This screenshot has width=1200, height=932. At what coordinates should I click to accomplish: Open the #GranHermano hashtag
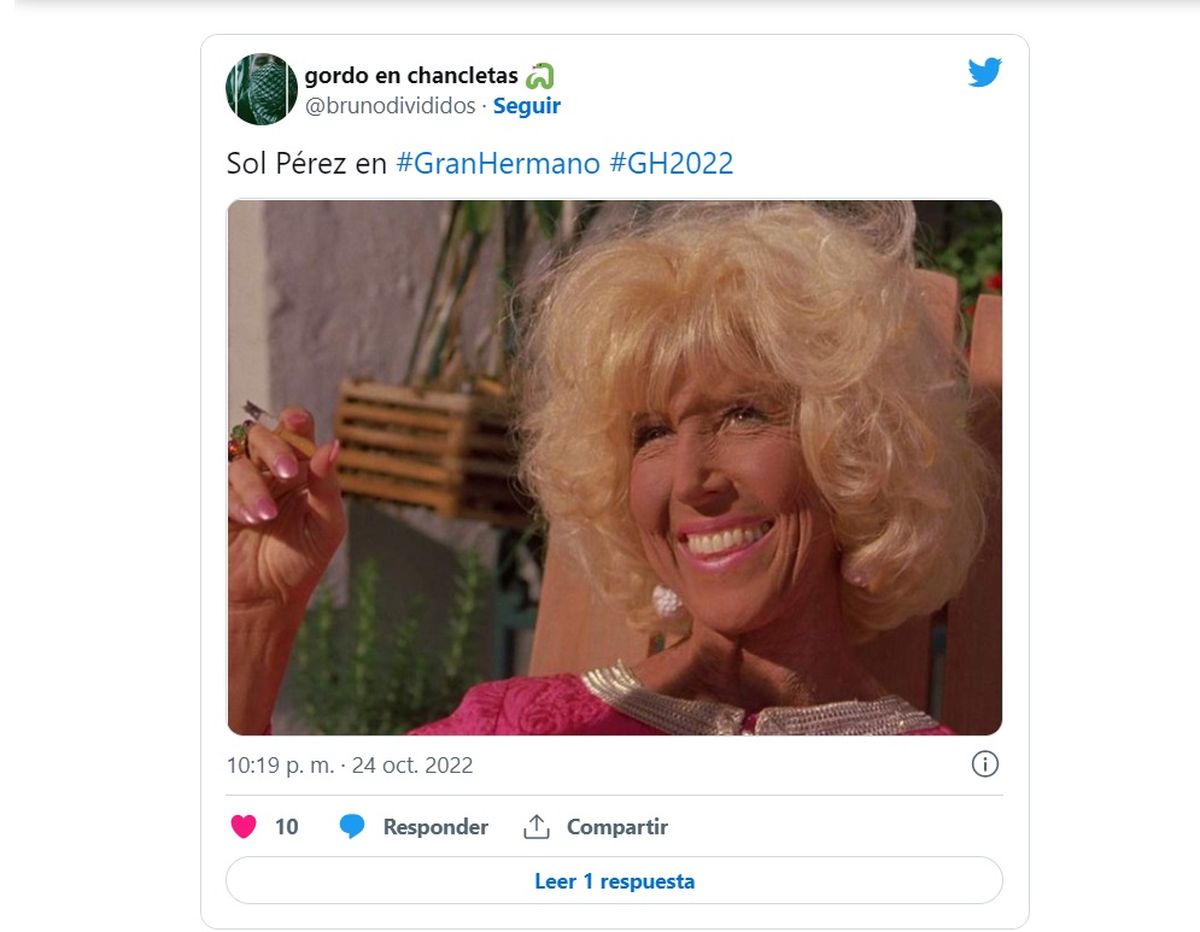498,163
